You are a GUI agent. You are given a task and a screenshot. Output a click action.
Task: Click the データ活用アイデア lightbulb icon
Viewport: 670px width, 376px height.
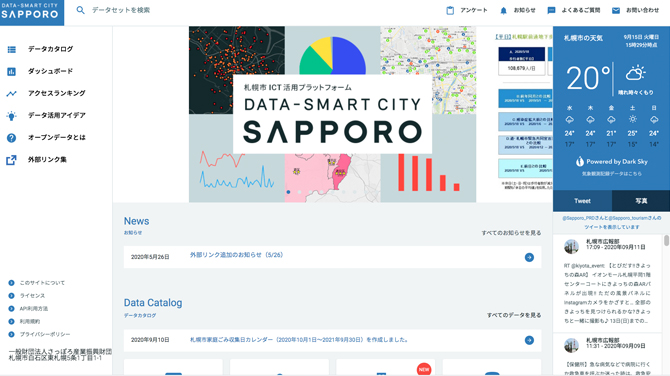click(12, 116)
